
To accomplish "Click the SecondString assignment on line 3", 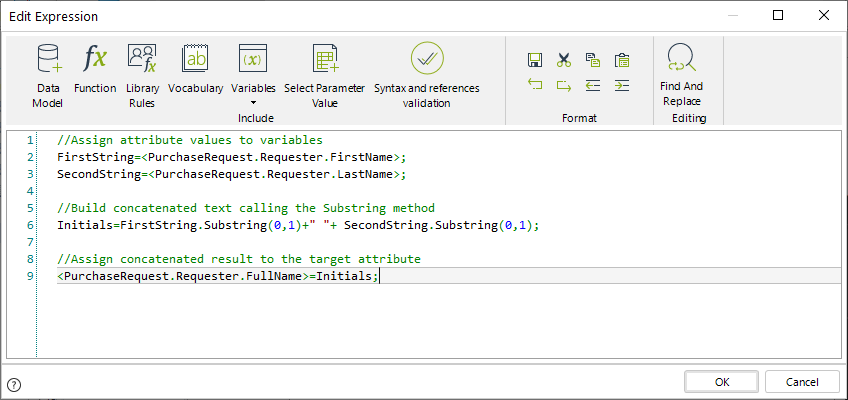I will tap(231, 174).
